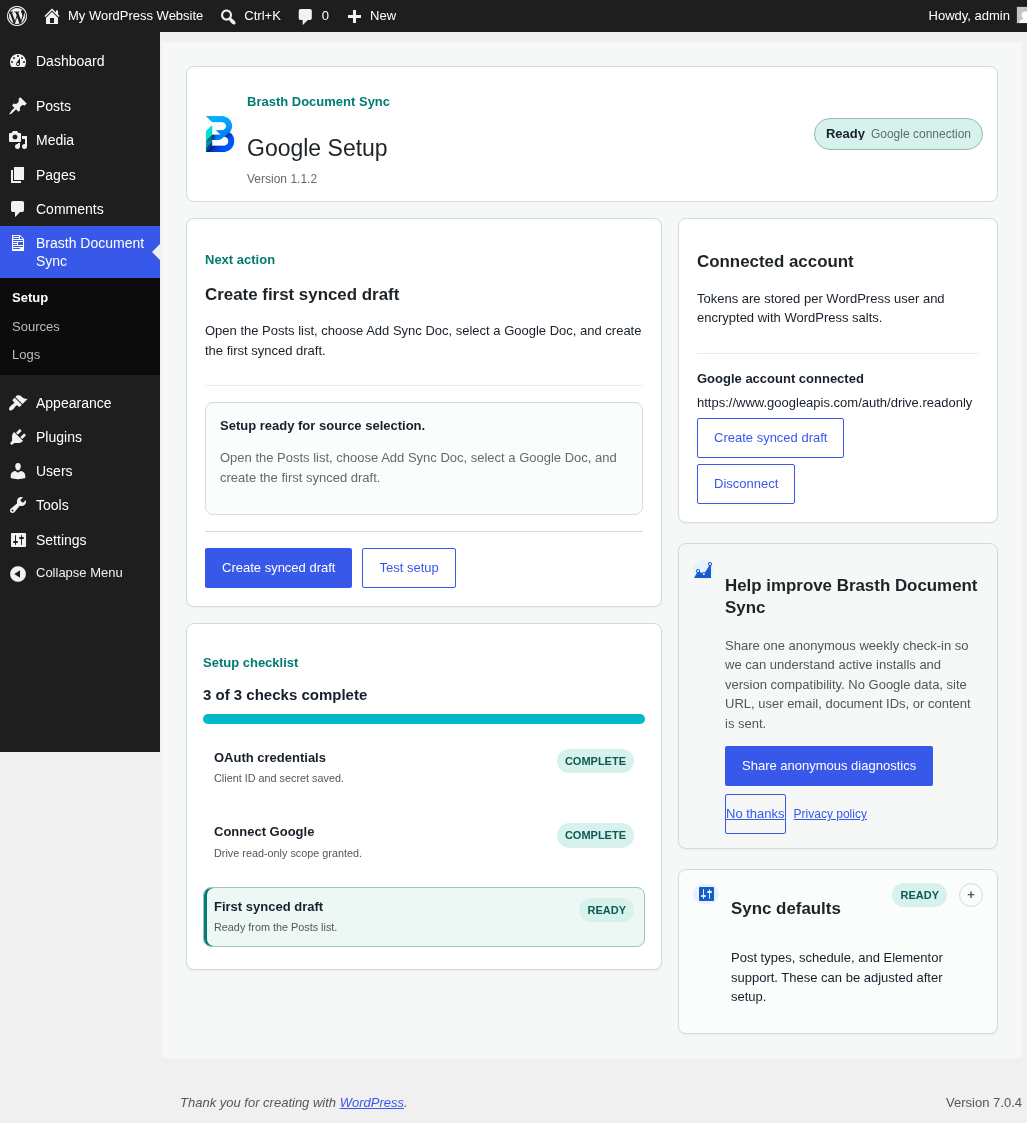Click the Connect Google checklist title
This screenshot has height=1123, width=1027.
(264, 832)
